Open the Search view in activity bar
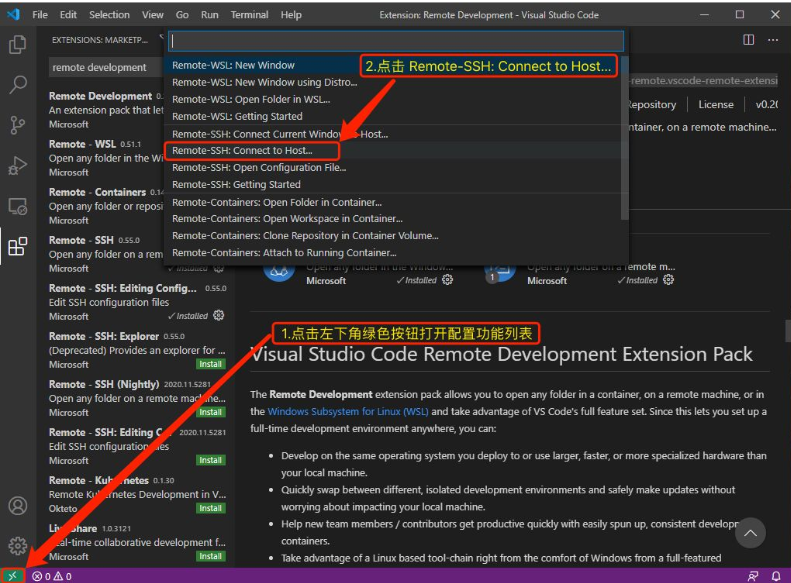 coord(18,85)
